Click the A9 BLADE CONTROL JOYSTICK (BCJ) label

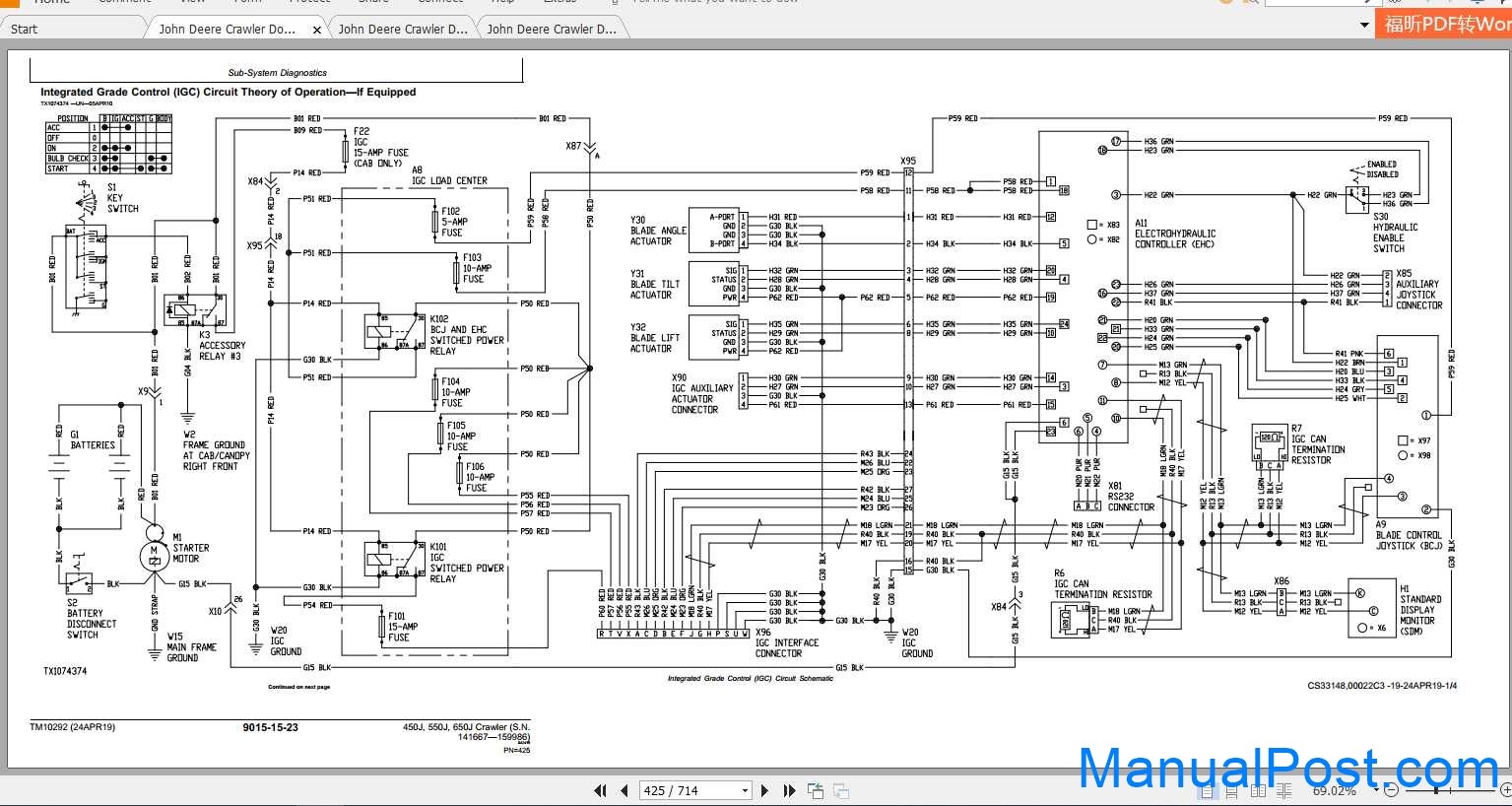[x=1409, y=535]
